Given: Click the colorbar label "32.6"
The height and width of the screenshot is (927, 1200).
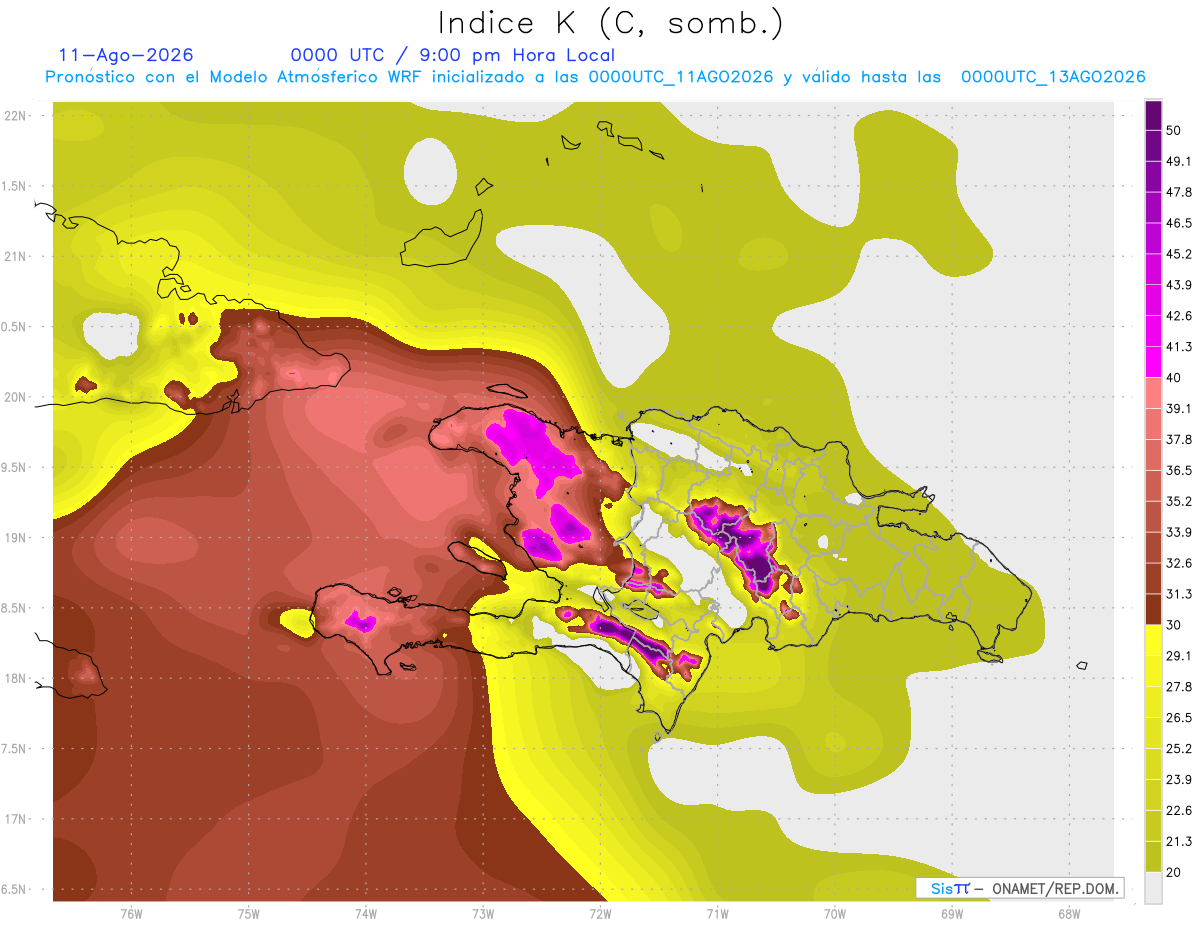Looking at the screenshot, I should 1178,563.
